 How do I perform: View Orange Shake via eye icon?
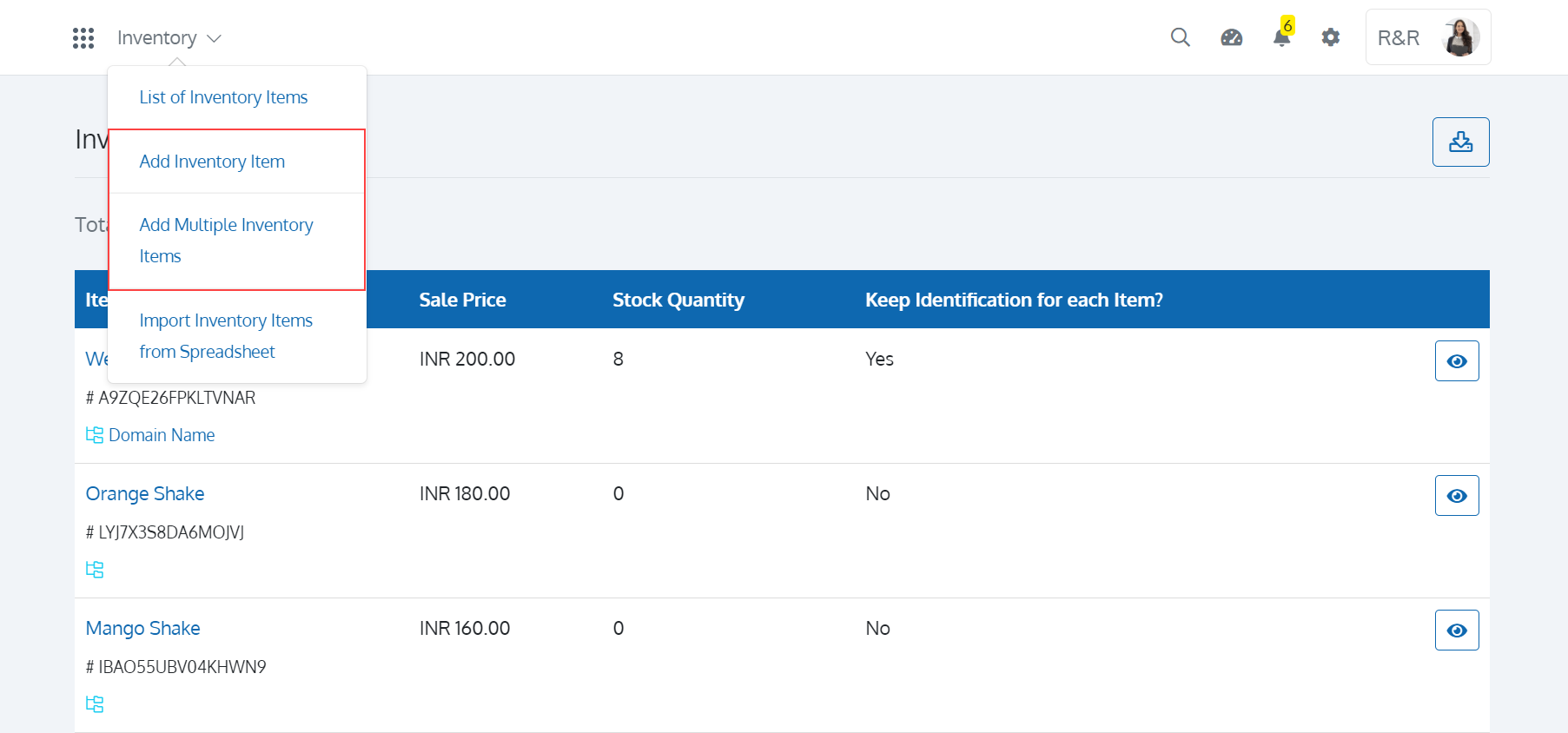tap(1457, 495)
